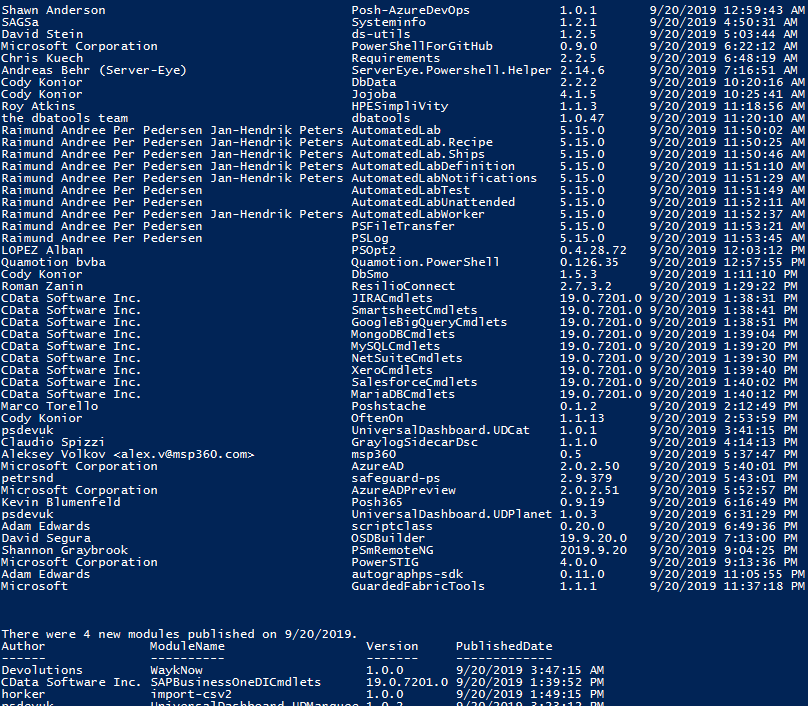Click the AzureADPreview module name
This screenshot has width=808, height=706.
(x=403, y=490)
